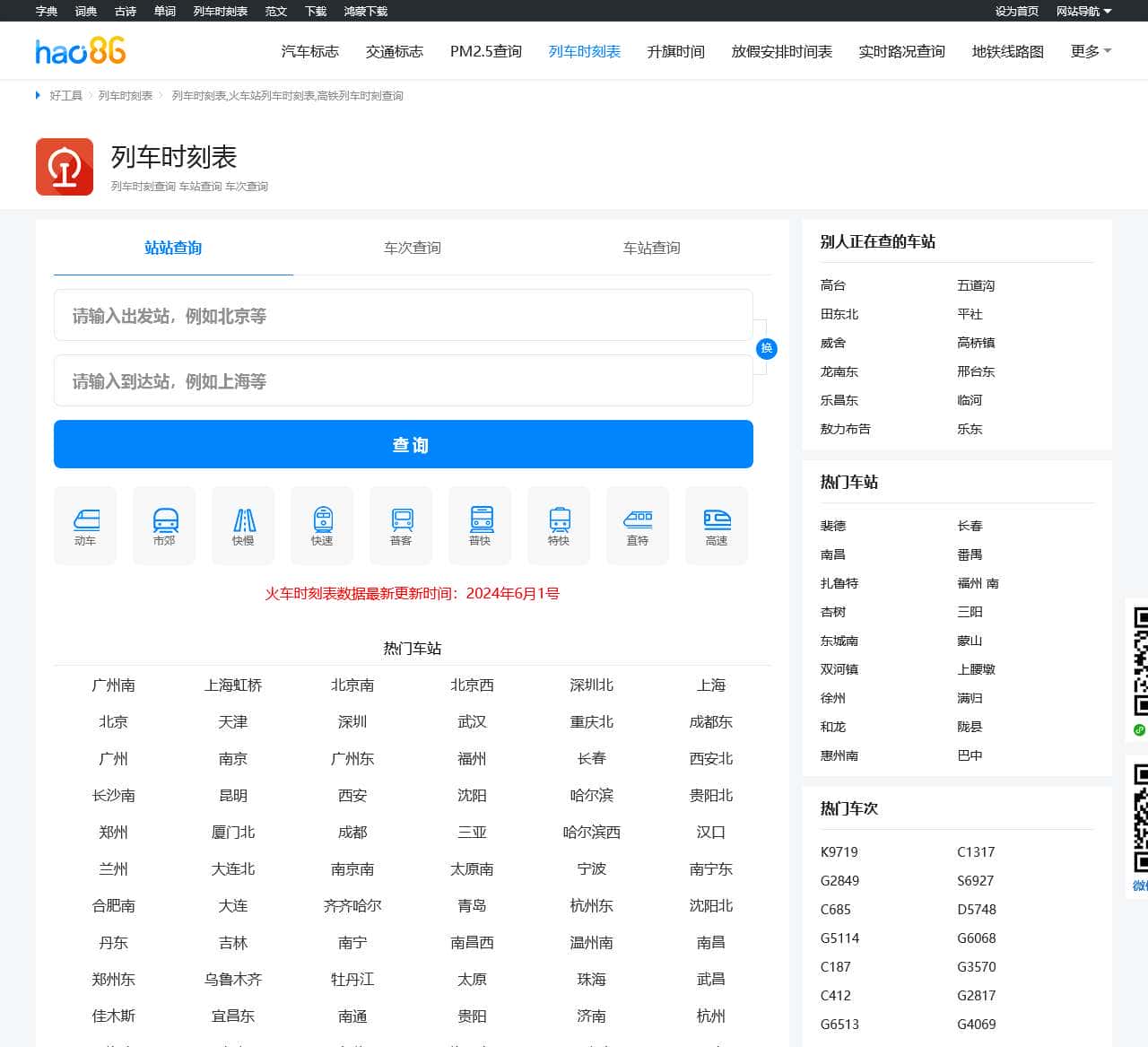Screen dimensions: 1148x1047
Task: Click the 直特 direct express icon
Action: tap(638, 526)
